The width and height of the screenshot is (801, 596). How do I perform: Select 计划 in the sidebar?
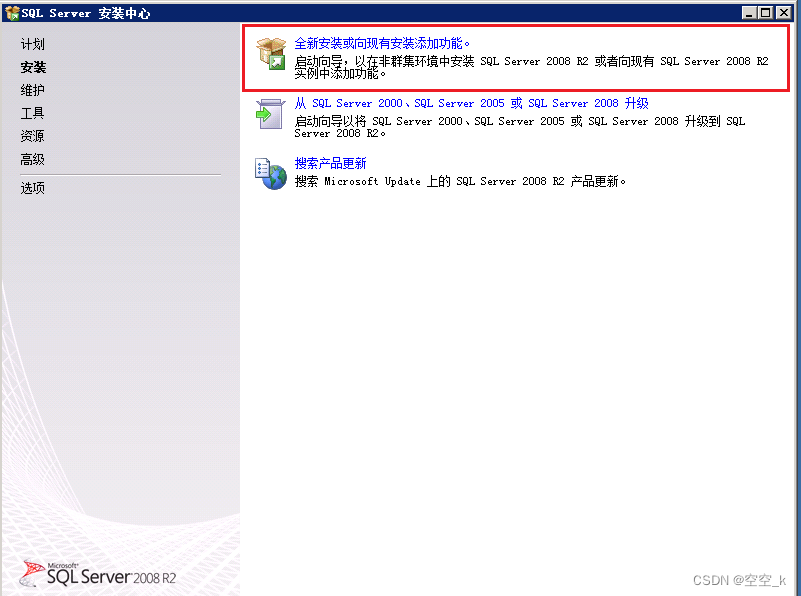(31, 43)
